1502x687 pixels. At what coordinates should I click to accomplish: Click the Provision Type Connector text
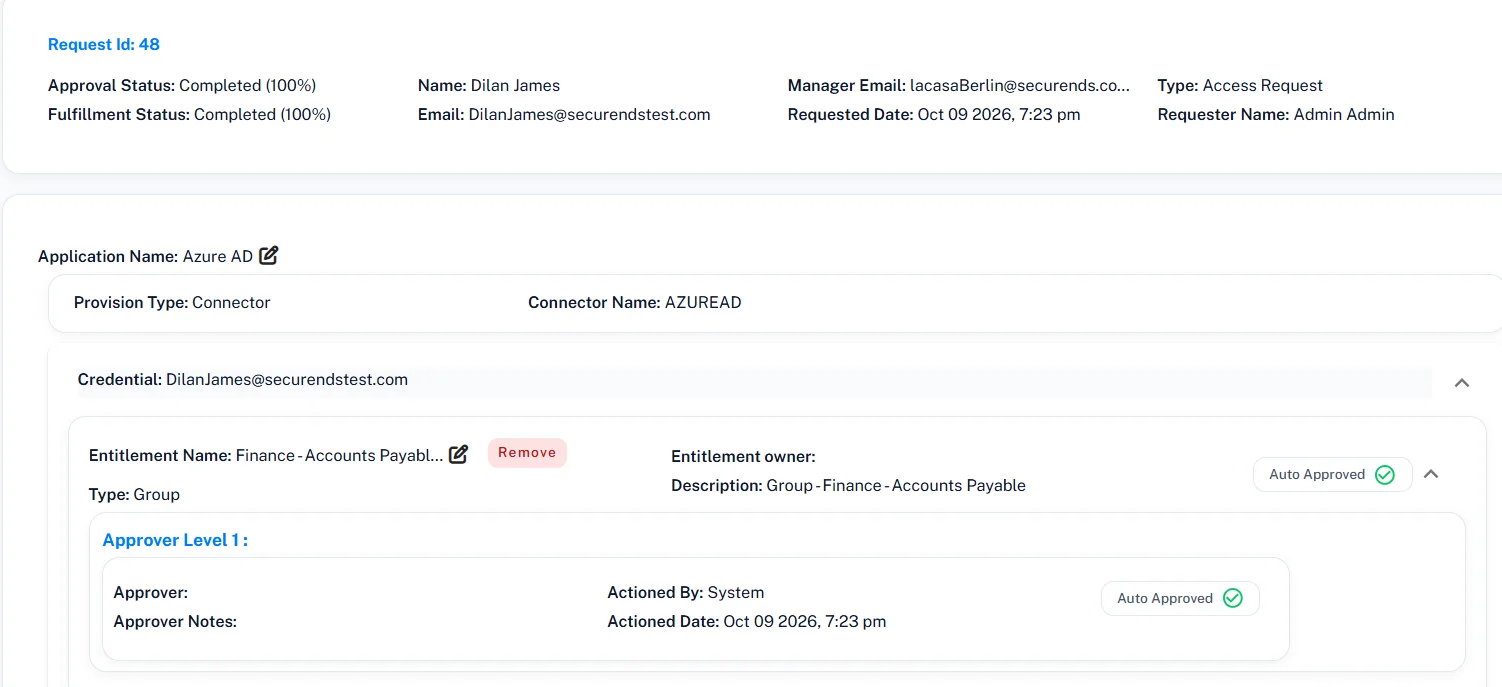172,302
